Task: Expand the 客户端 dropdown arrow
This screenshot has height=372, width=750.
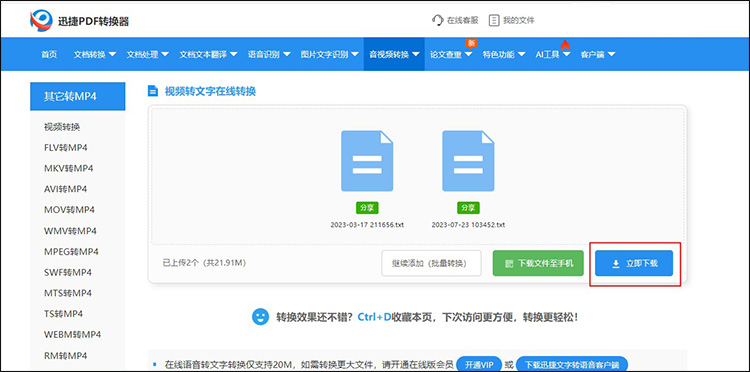Action: pos(611,55)
